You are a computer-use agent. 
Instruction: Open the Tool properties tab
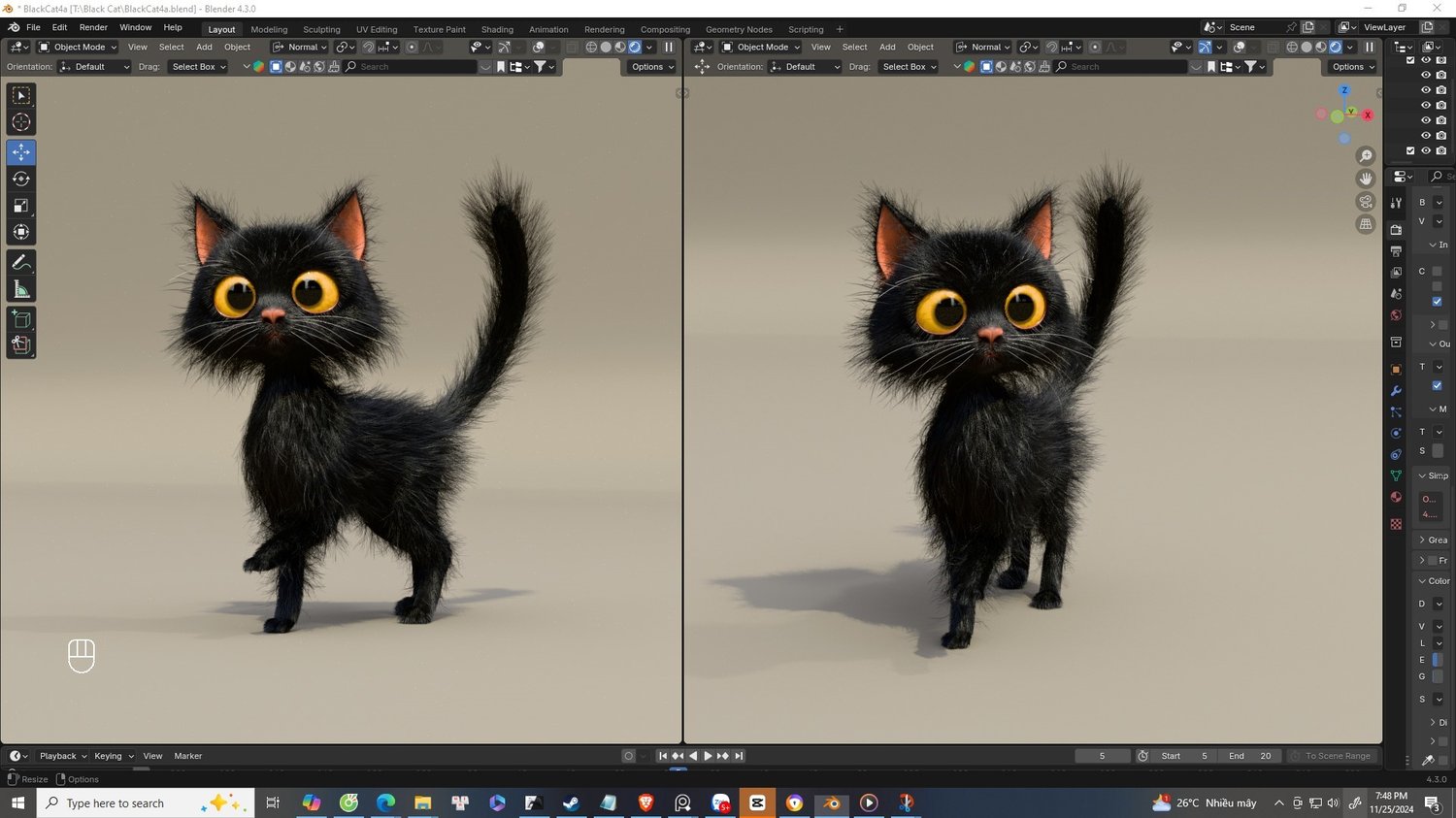[1396, 203]
